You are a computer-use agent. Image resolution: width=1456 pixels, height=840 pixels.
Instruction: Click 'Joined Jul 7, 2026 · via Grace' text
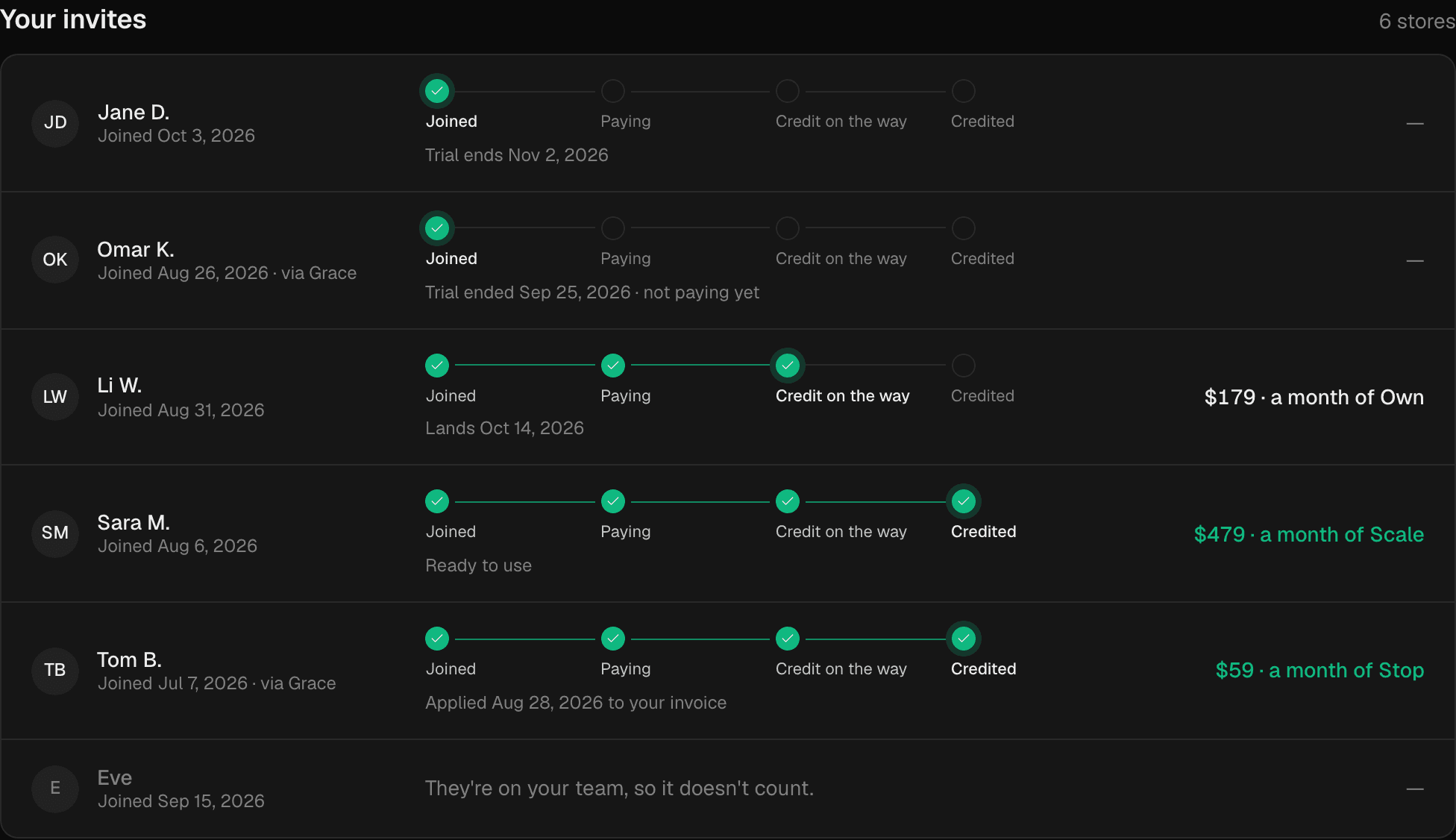[217, 683]
